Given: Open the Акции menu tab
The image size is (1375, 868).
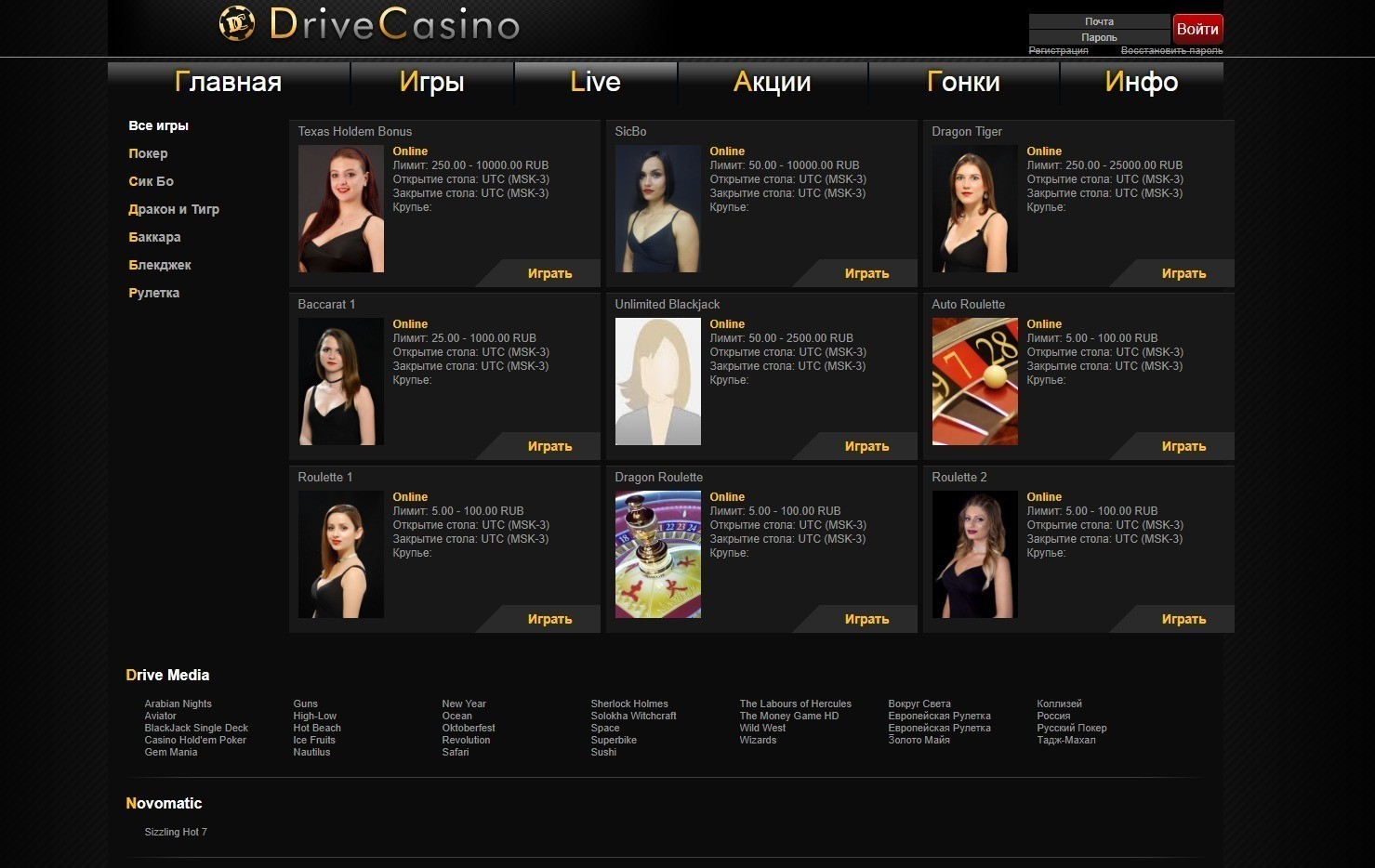Looking at the screenshot, I should (x=772, y=82).
